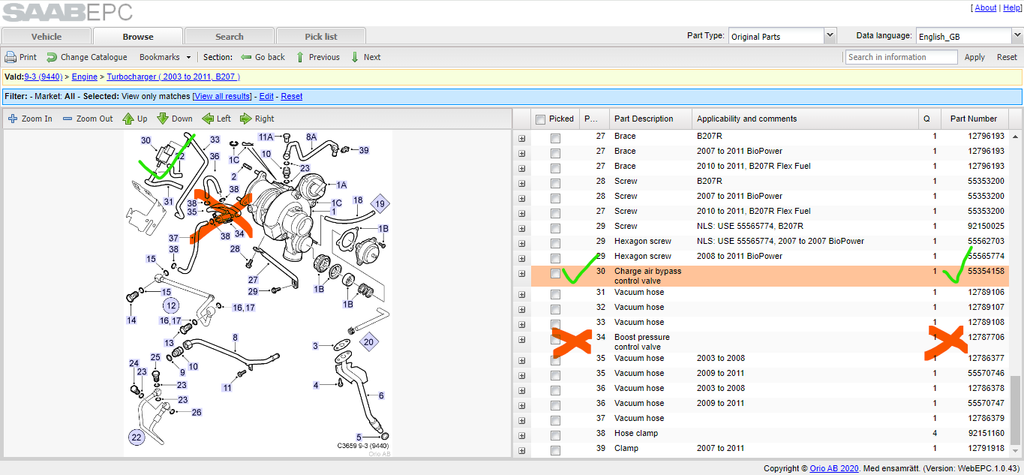Jump to Previous section
Viewport: 1024px width, 475px height.
pos(318,57)
